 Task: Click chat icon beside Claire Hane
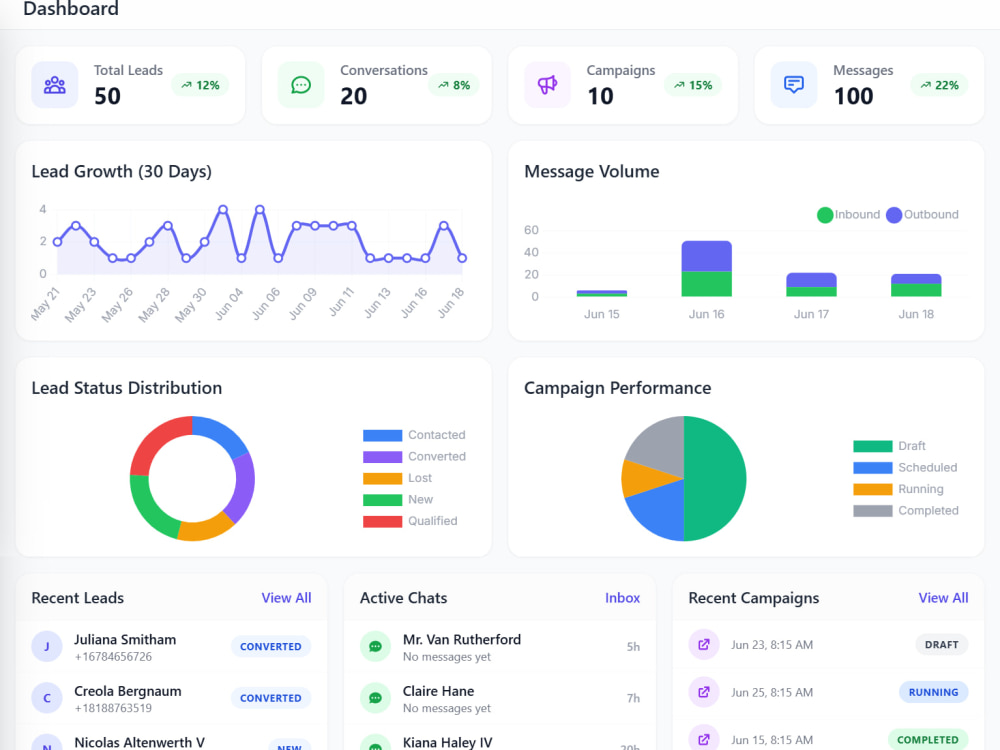pos(376,698)
